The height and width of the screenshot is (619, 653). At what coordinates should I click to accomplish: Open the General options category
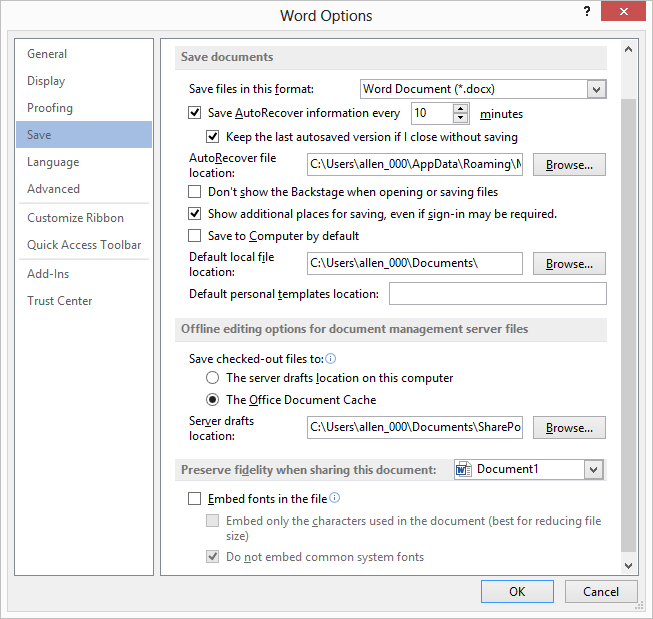tap(84, 54)
